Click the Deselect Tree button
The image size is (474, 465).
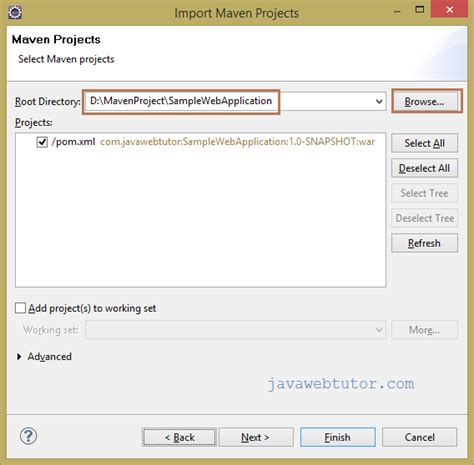424,218
